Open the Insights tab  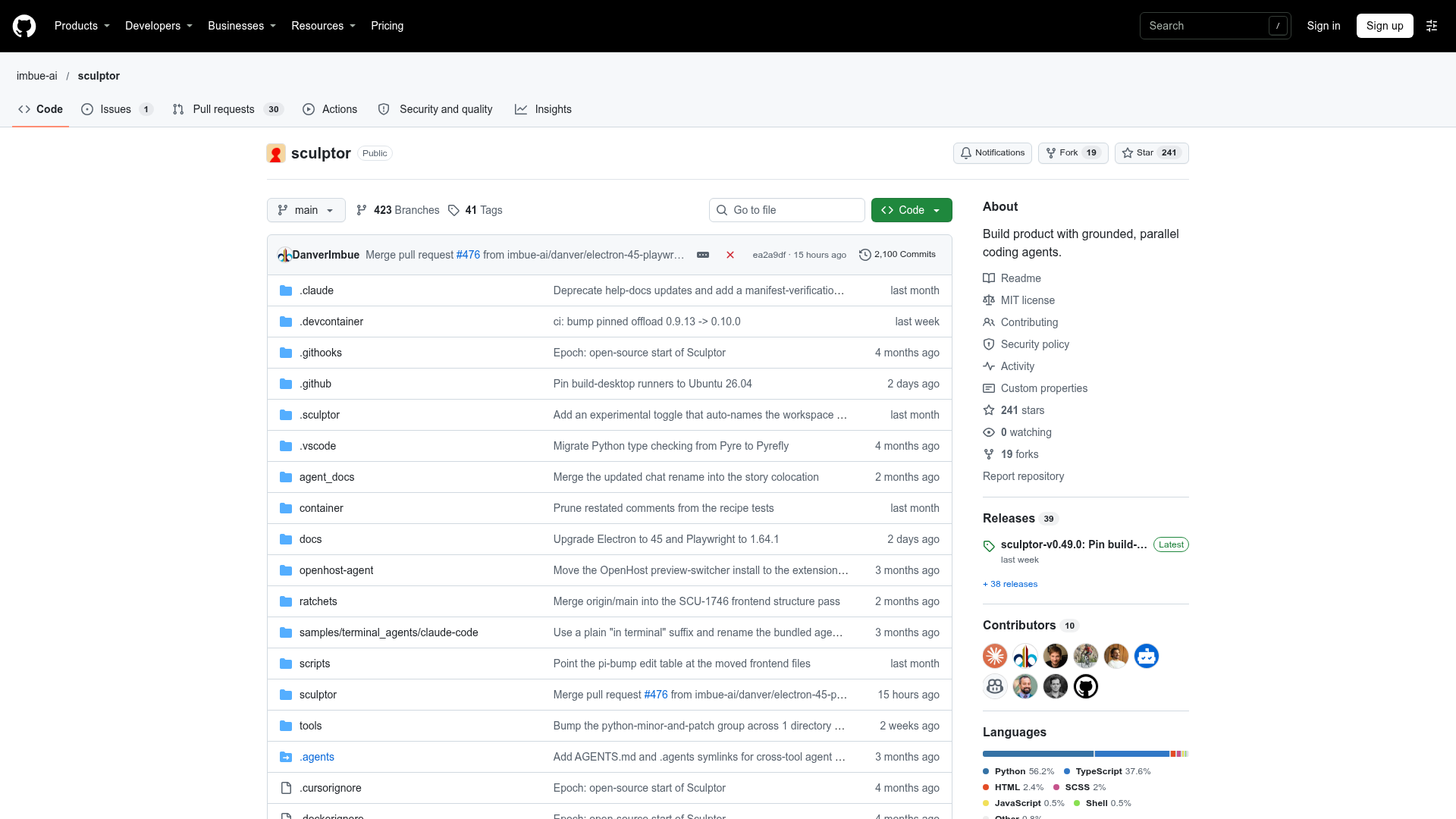pos(543,109)
